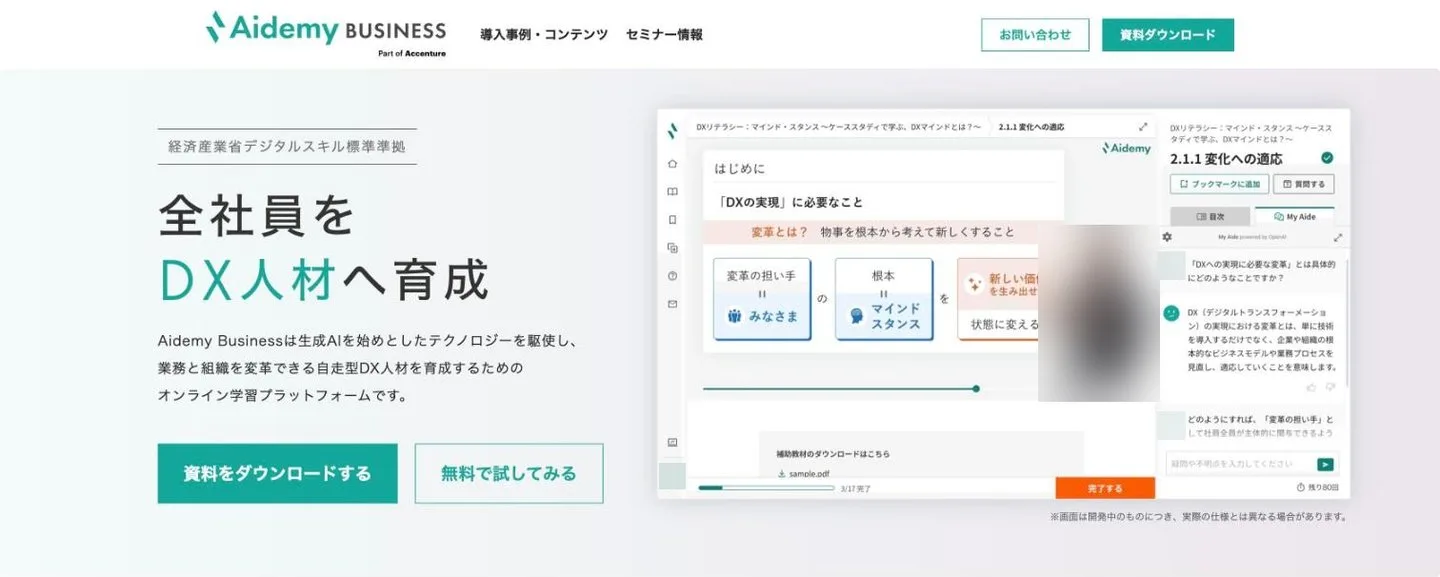
Task: Switch to the 目次 tab
Action: [x=1210, y=216]
